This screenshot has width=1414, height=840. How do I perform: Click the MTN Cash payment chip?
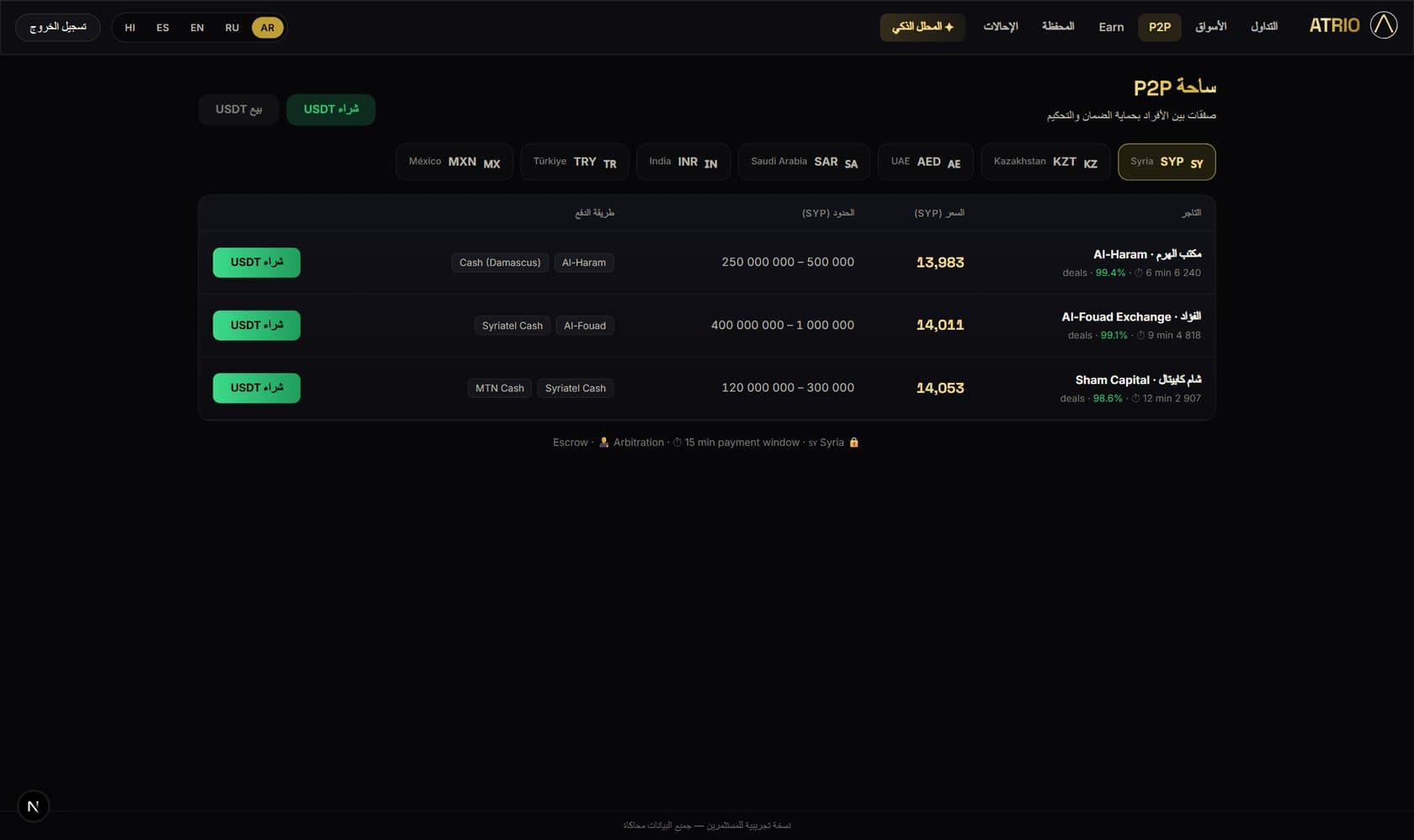(x=500, y=388)
